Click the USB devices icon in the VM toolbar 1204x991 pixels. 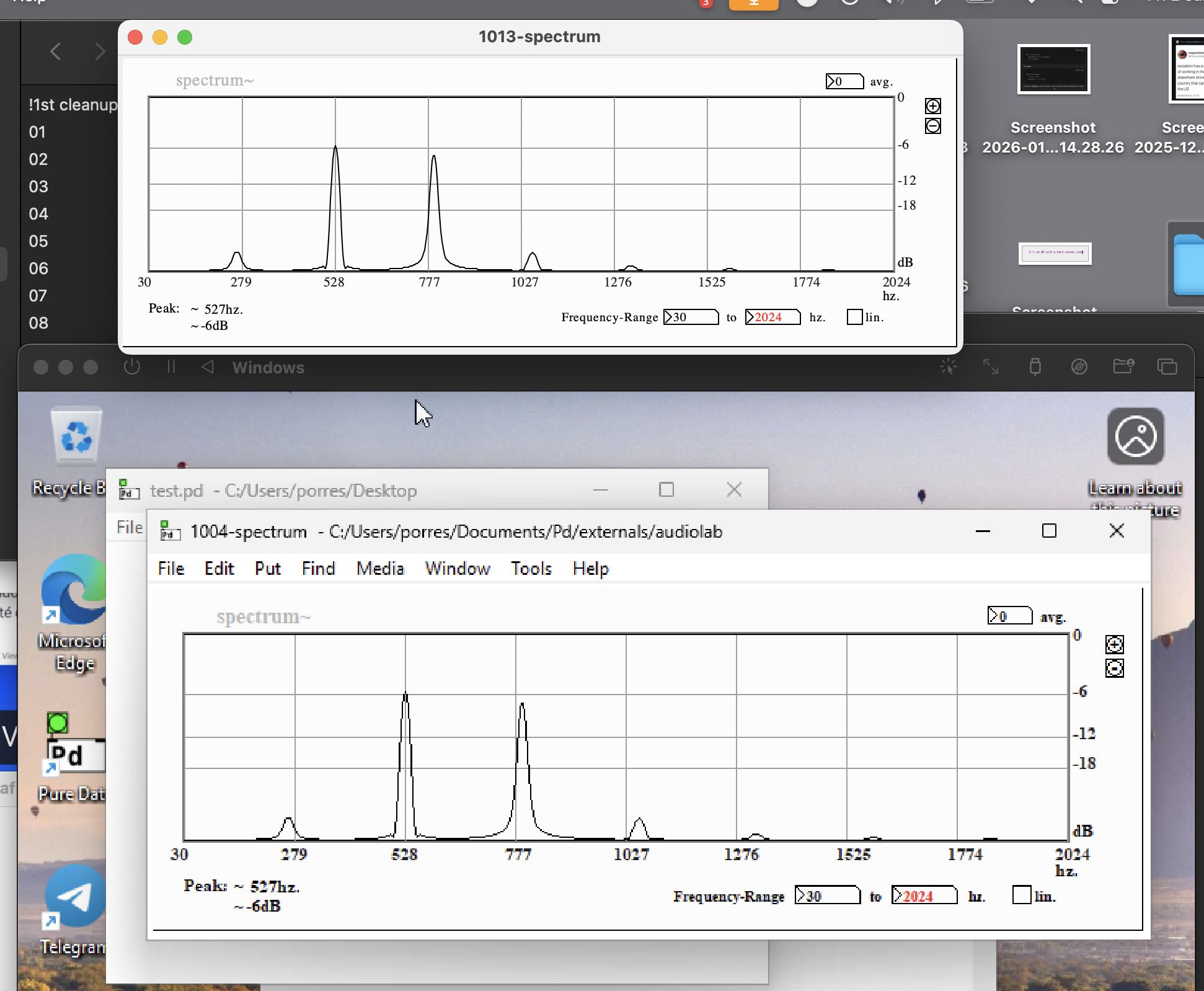[1035, 367]
